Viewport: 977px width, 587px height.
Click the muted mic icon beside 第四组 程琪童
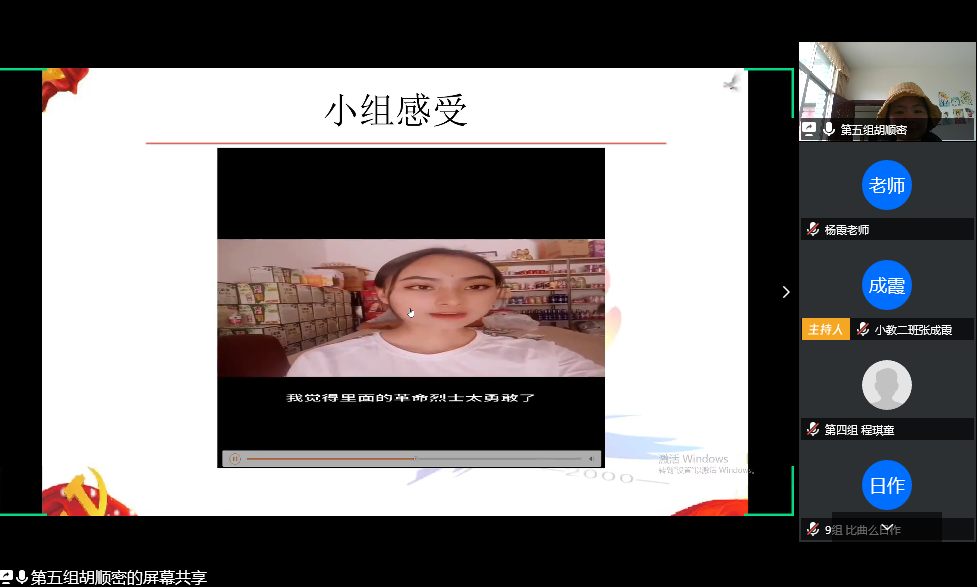pyautogui.click(x=813, y=429)
